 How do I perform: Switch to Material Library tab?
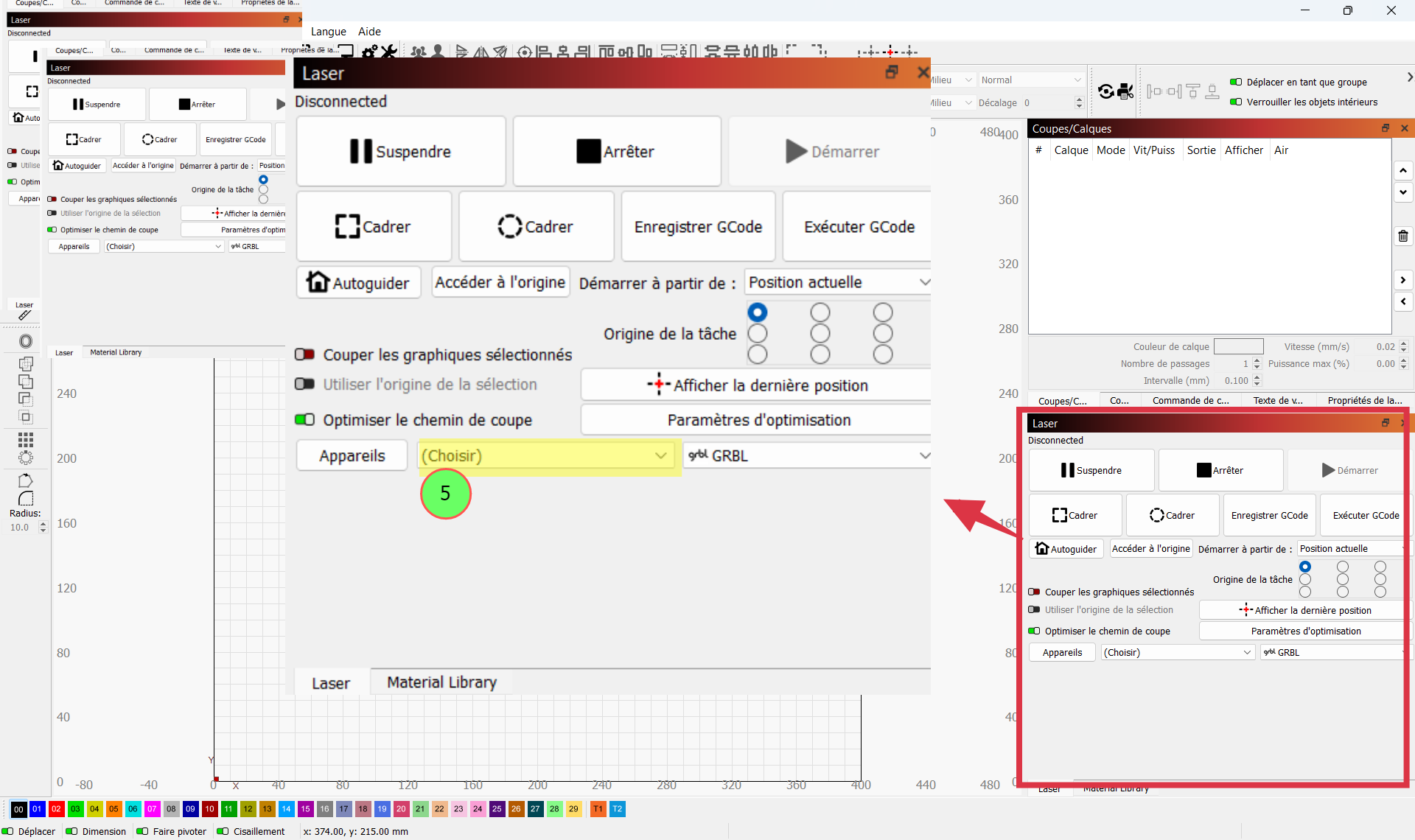[441, 682]
